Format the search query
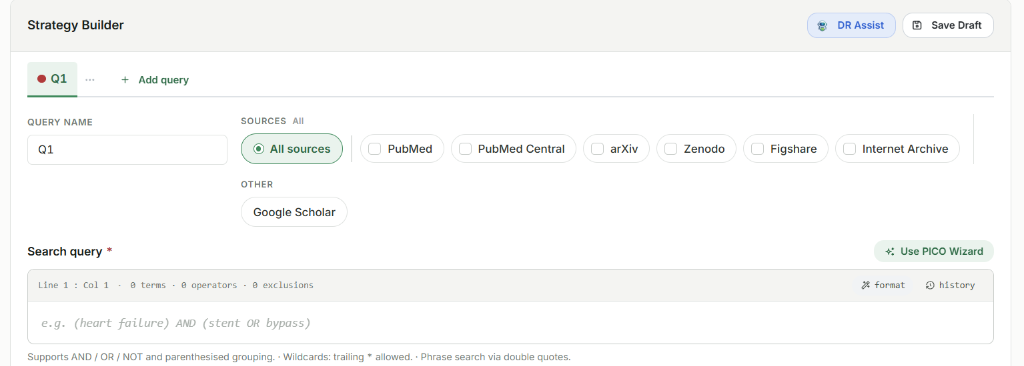This screenshot has width=1024, height=366. tap(884, 285)
